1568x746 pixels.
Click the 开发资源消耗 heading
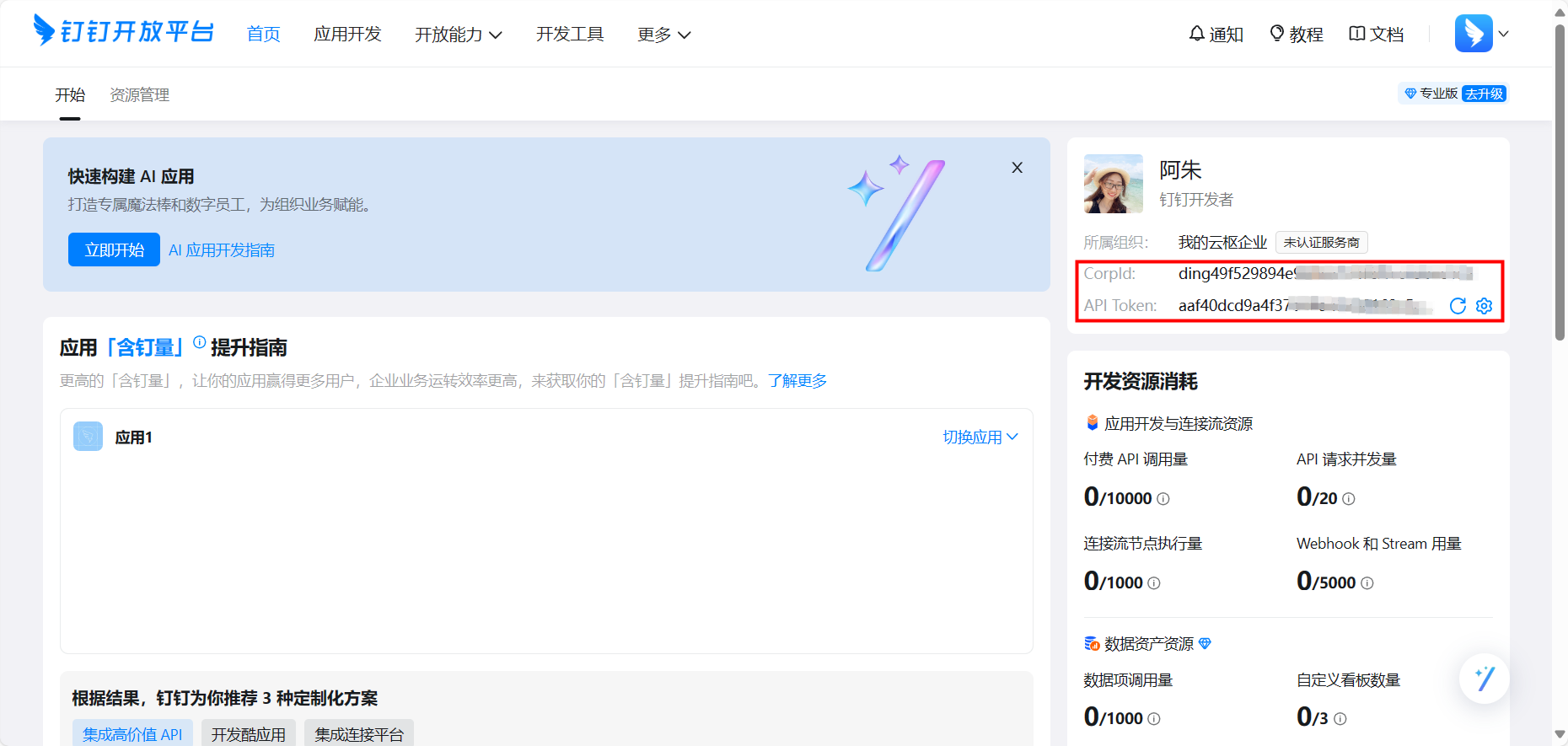click(1141, 381)
